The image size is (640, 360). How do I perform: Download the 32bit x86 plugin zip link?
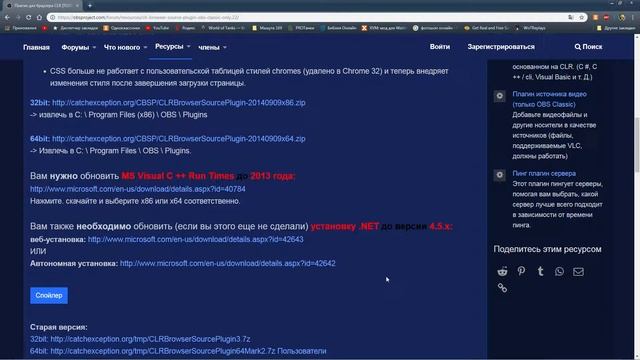click(x=179, y=103)
